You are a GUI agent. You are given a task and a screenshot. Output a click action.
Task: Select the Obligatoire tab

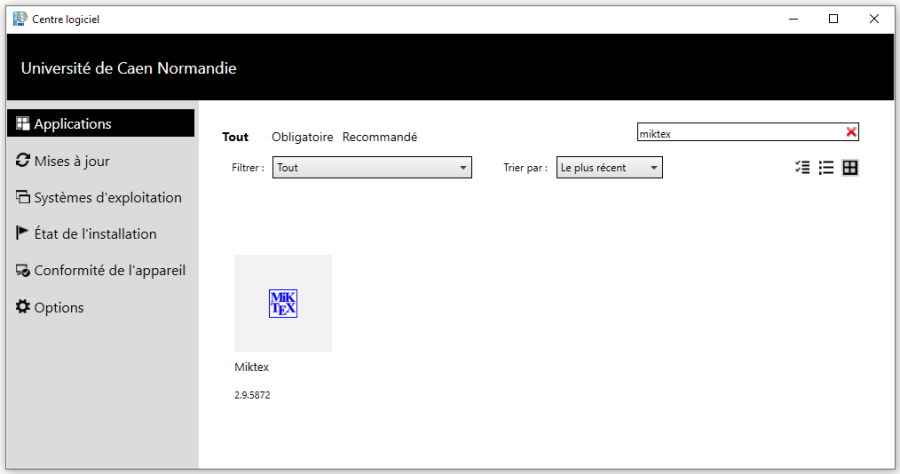click(302, 137)
